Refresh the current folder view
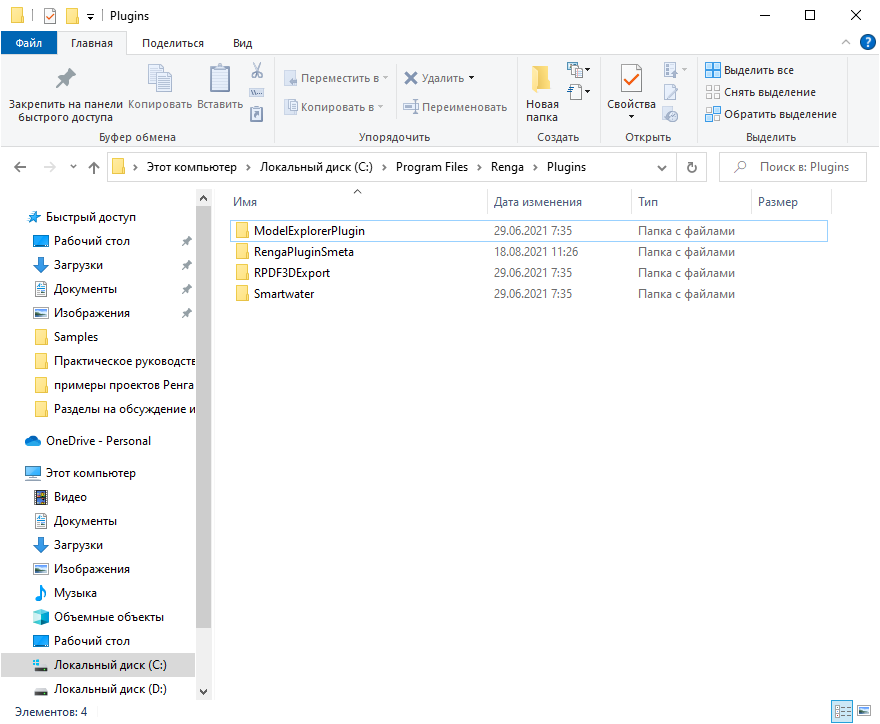Viewport: 880px width, 724px height. tap(692, 167)
